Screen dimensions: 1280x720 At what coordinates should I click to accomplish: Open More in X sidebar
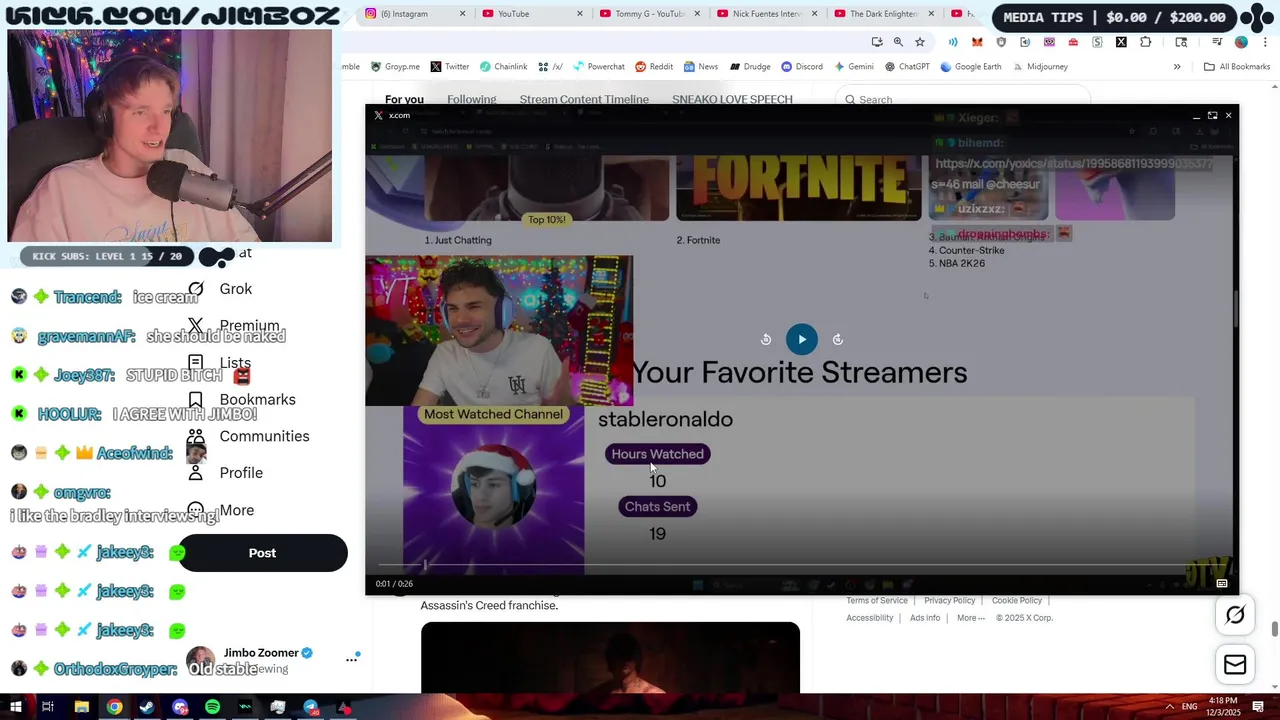222,510
